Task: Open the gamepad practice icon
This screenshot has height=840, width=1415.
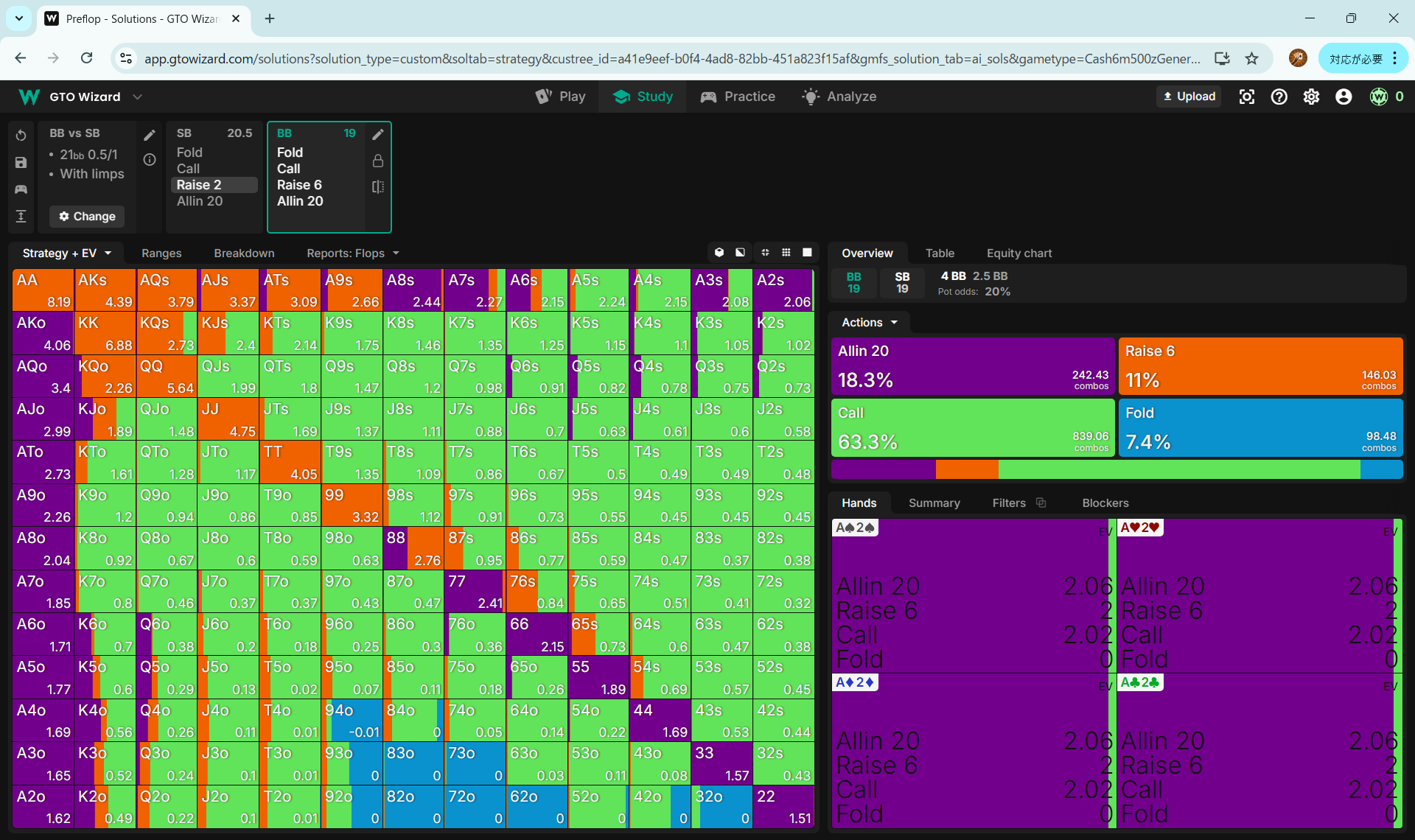Action: (21, 189)
